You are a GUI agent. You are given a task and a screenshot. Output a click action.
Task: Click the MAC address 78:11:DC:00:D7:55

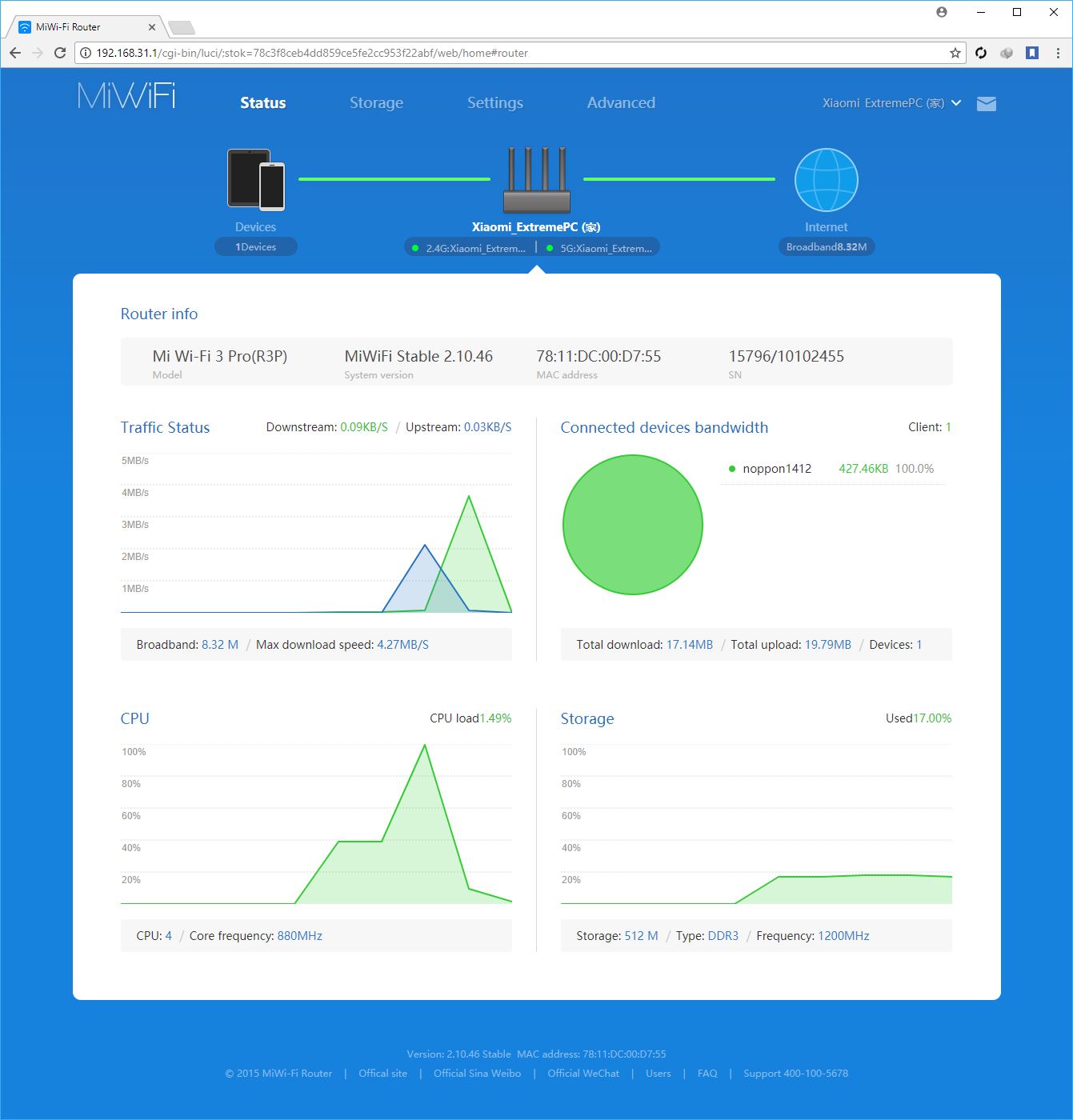pyautogui.click(x=599, y=356)
